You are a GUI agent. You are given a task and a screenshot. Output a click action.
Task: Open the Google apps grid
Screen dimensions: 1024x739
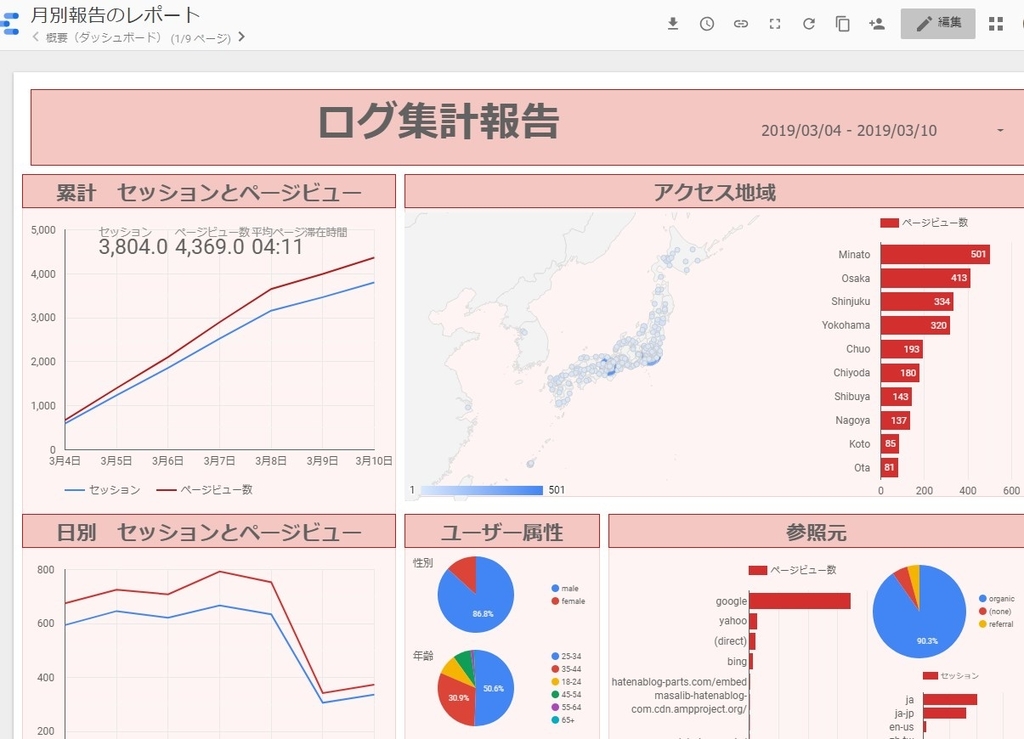(x=996, y=23)
